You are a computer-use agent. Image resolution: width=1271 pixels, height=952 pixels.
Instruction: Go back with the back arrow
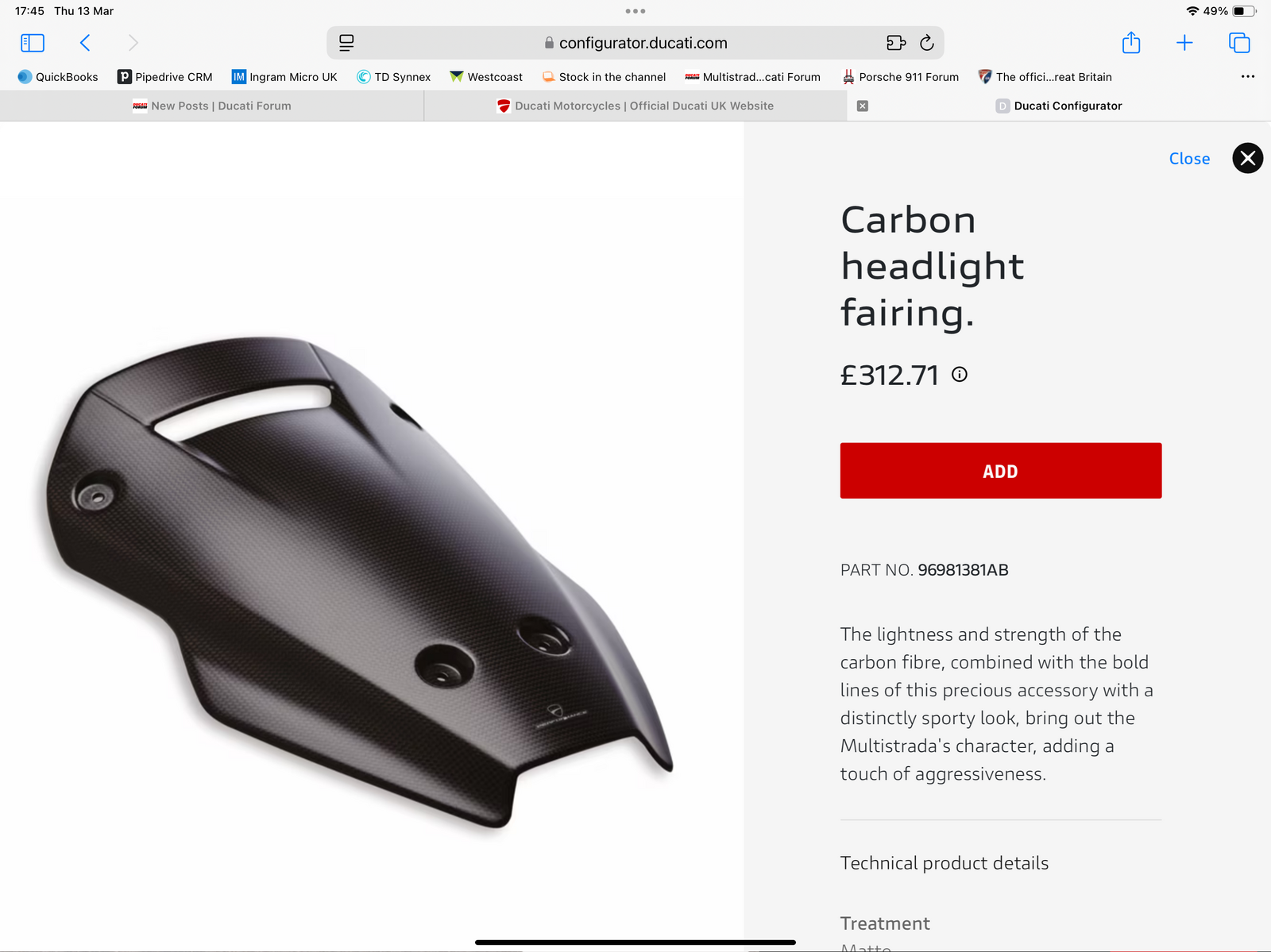click(85, 43)
